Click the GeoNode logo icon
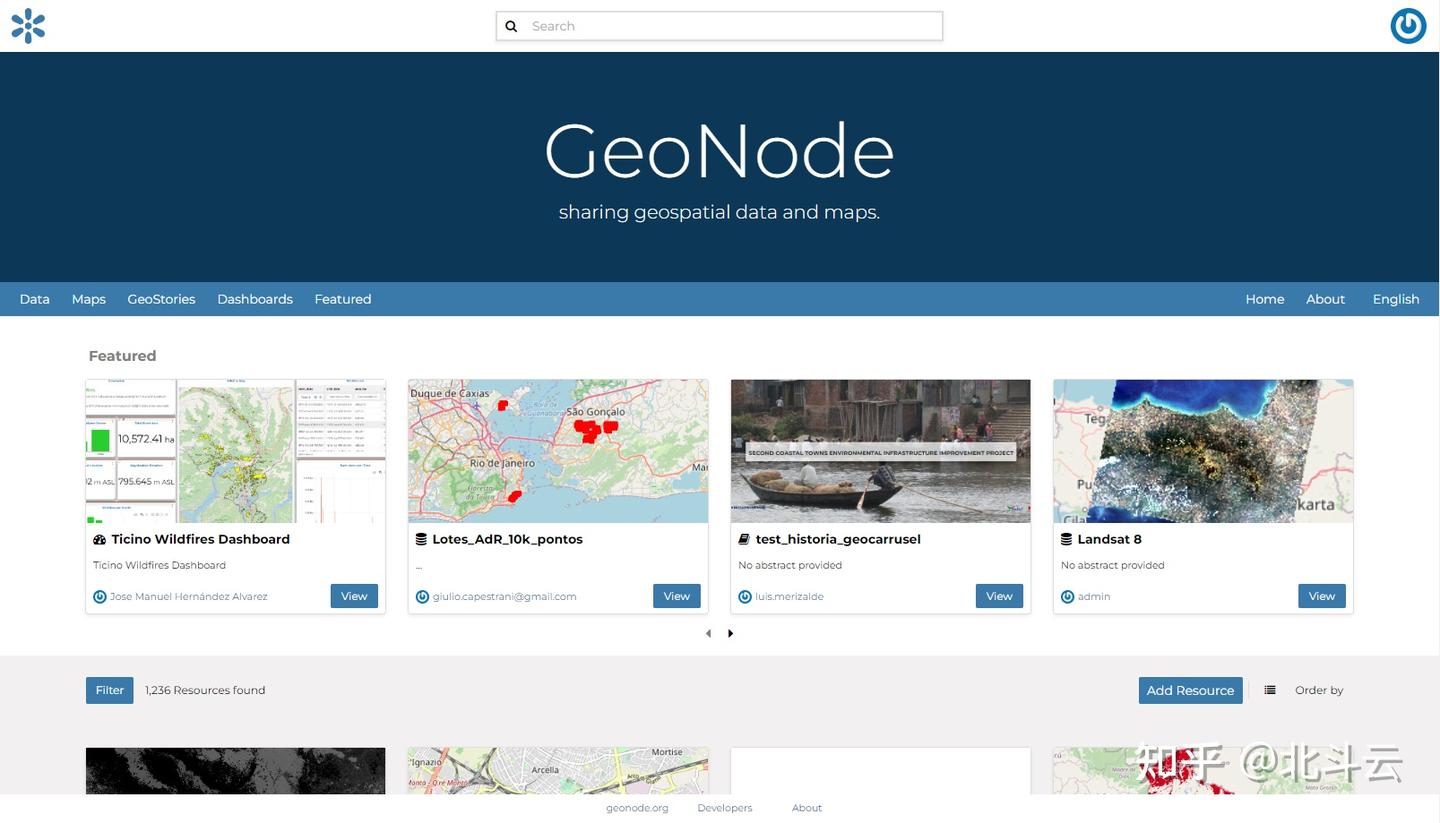This screenshot has width=1440, height=823. [x=27, y=25]
